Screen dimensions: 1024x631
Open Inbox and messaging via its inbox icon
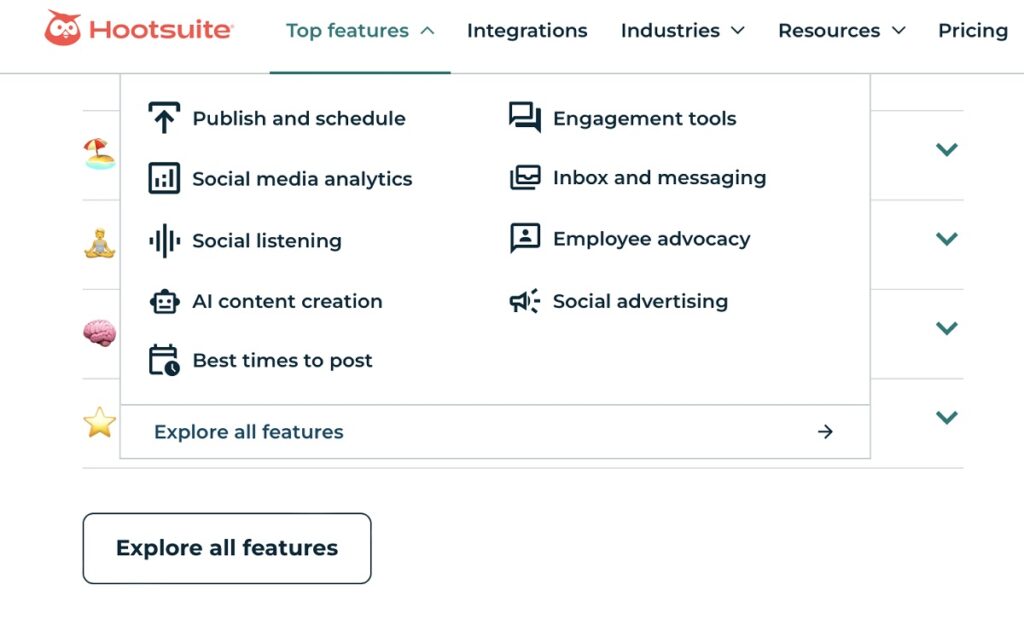click(x=525, y=178)
